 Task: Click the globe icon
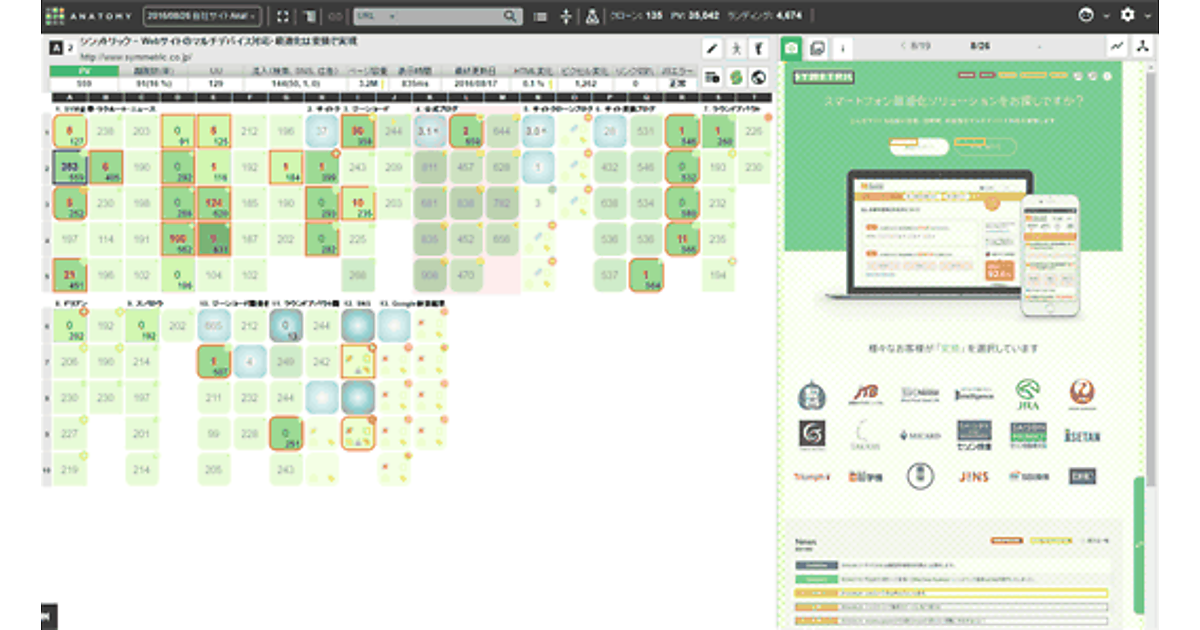tap(759, 77)
